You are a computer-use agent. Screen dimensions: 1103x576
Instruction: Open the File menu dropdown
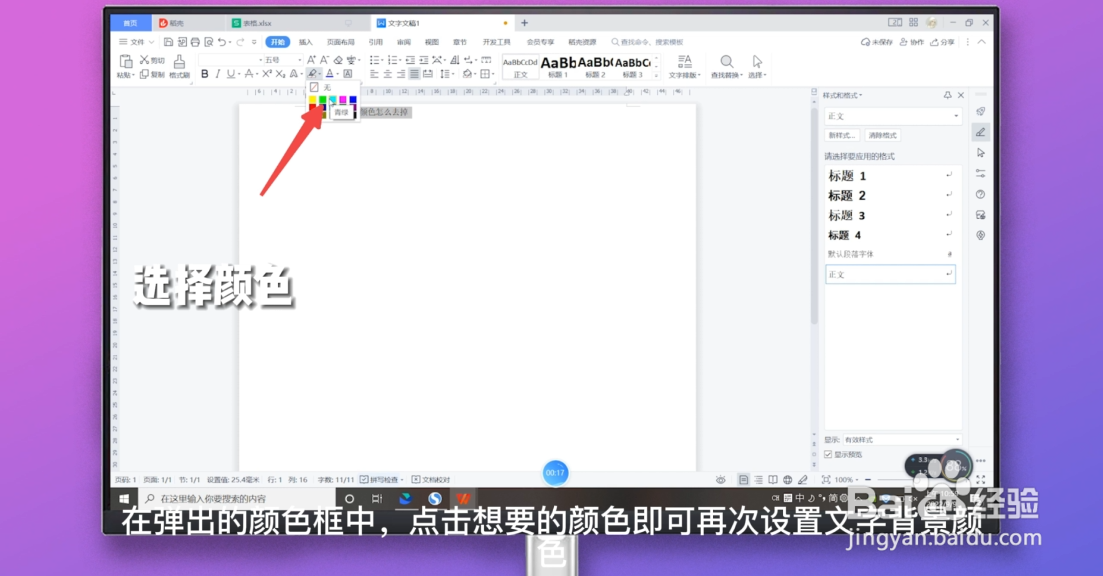click(x=136, y=42)
